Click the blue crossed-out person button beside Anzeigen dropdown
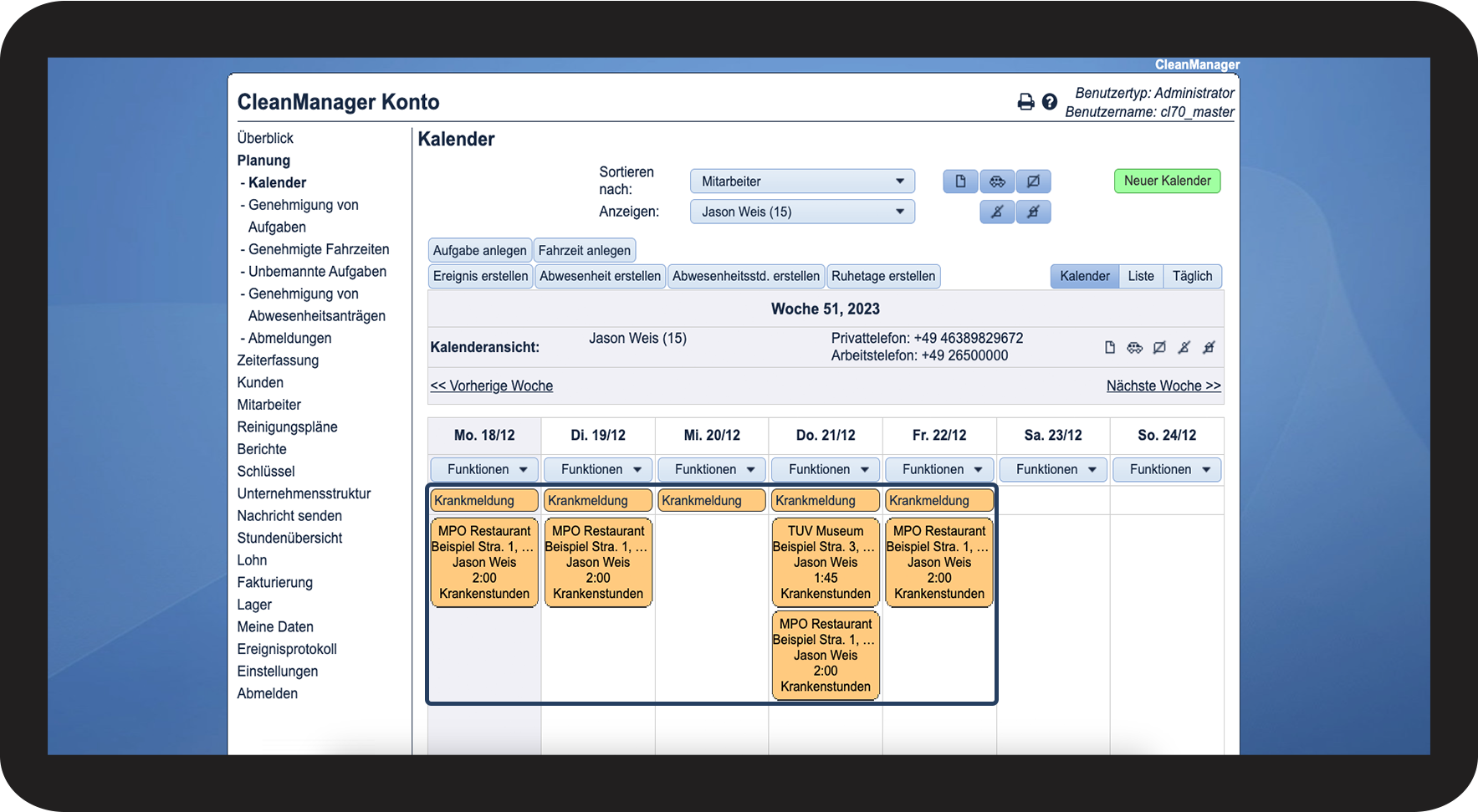The image size is (1478, 812). coord(997,212)
